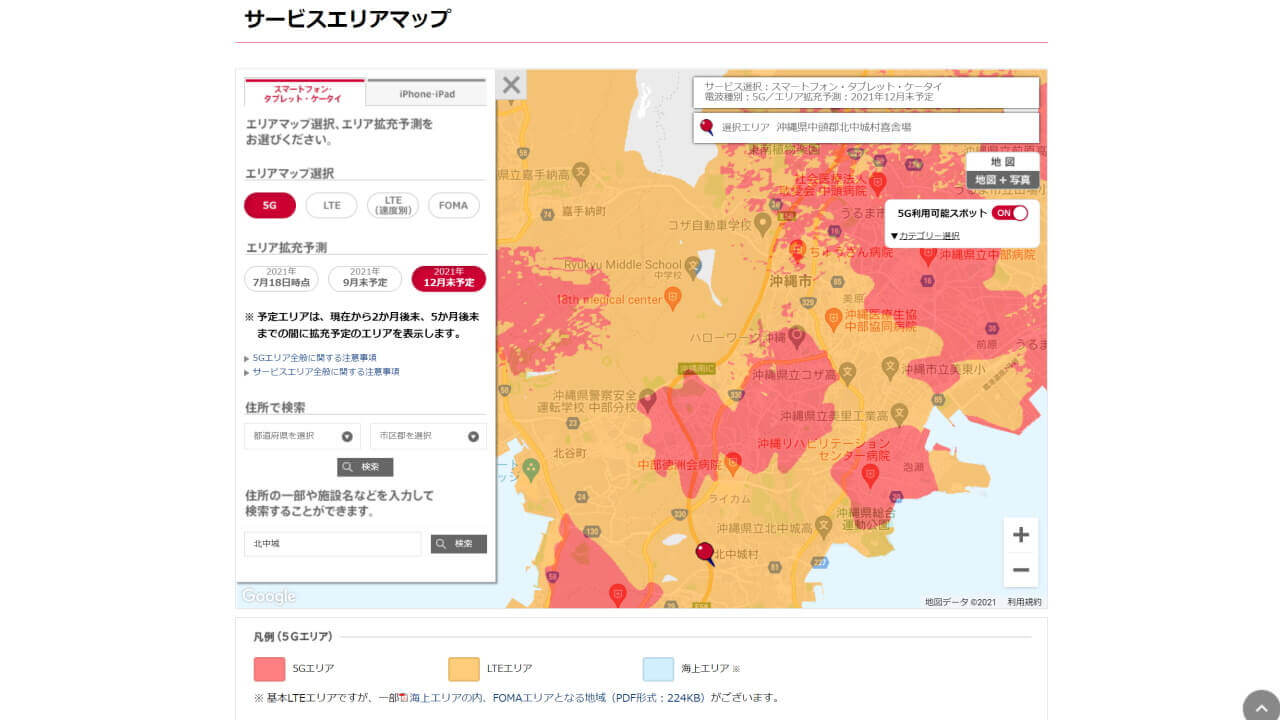
Task: Select the 2021年9月末予定 expansion forecast
Action: tap(363, 279)
